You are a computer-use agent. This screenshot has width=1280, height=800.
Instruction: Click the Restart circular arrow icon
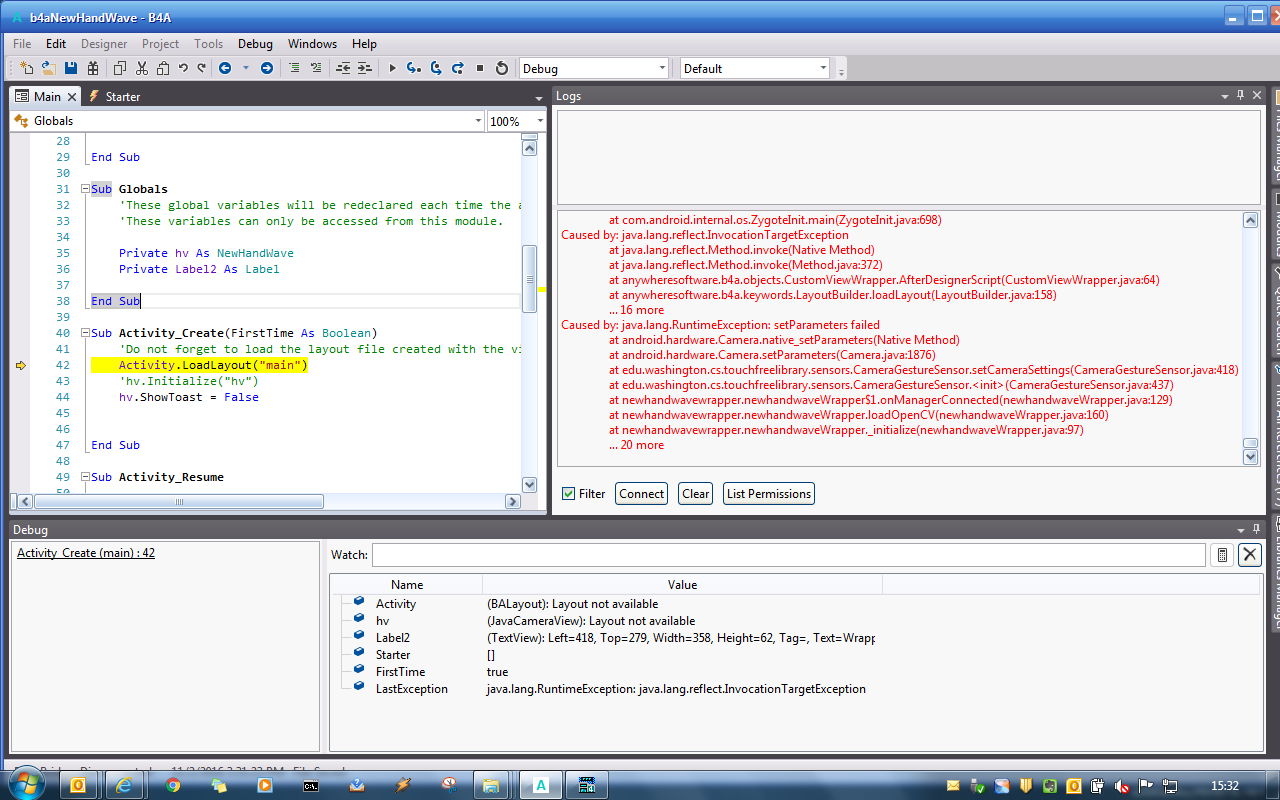pos(502,68)
